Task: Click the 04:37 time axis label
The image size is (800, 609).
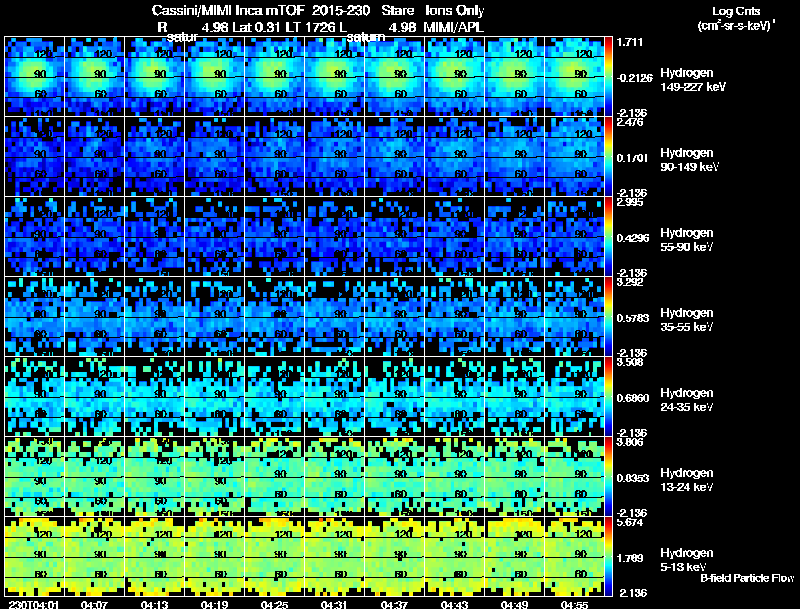Action: [394, 604]
